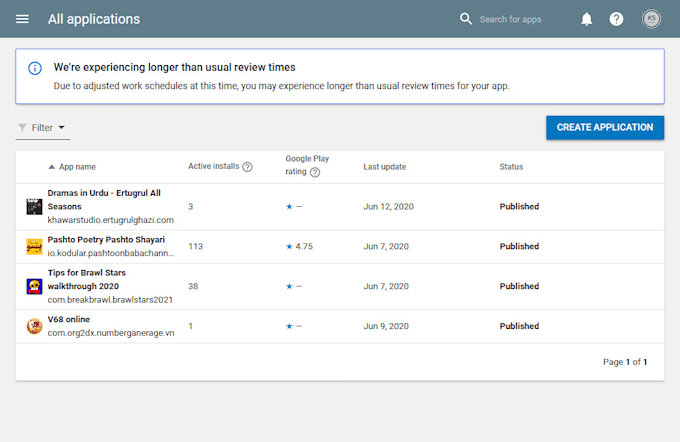Click package name com.breakbrawl.brawlstars2021

click(110, 300)
